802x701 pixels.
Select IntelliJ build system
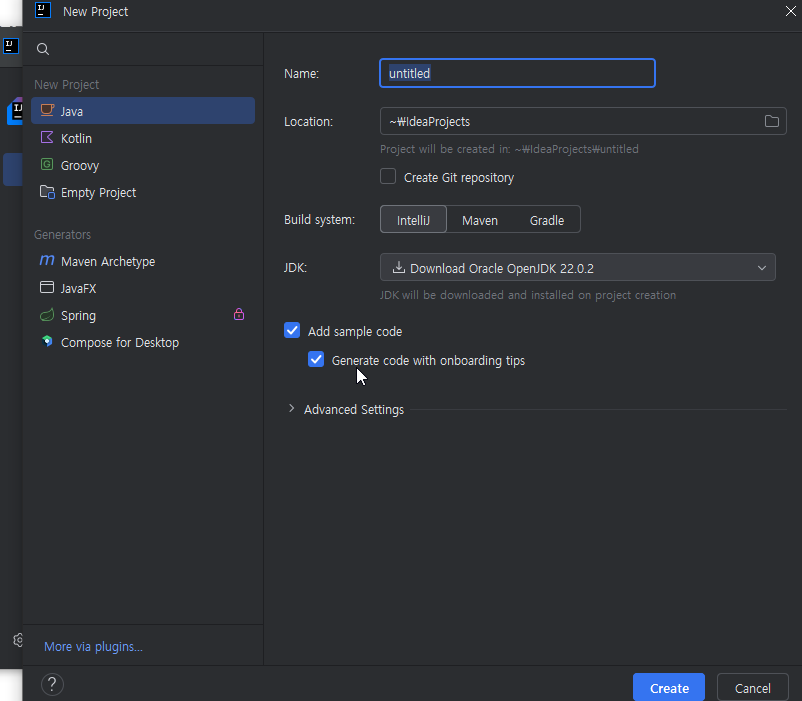[x=413, y=220]
